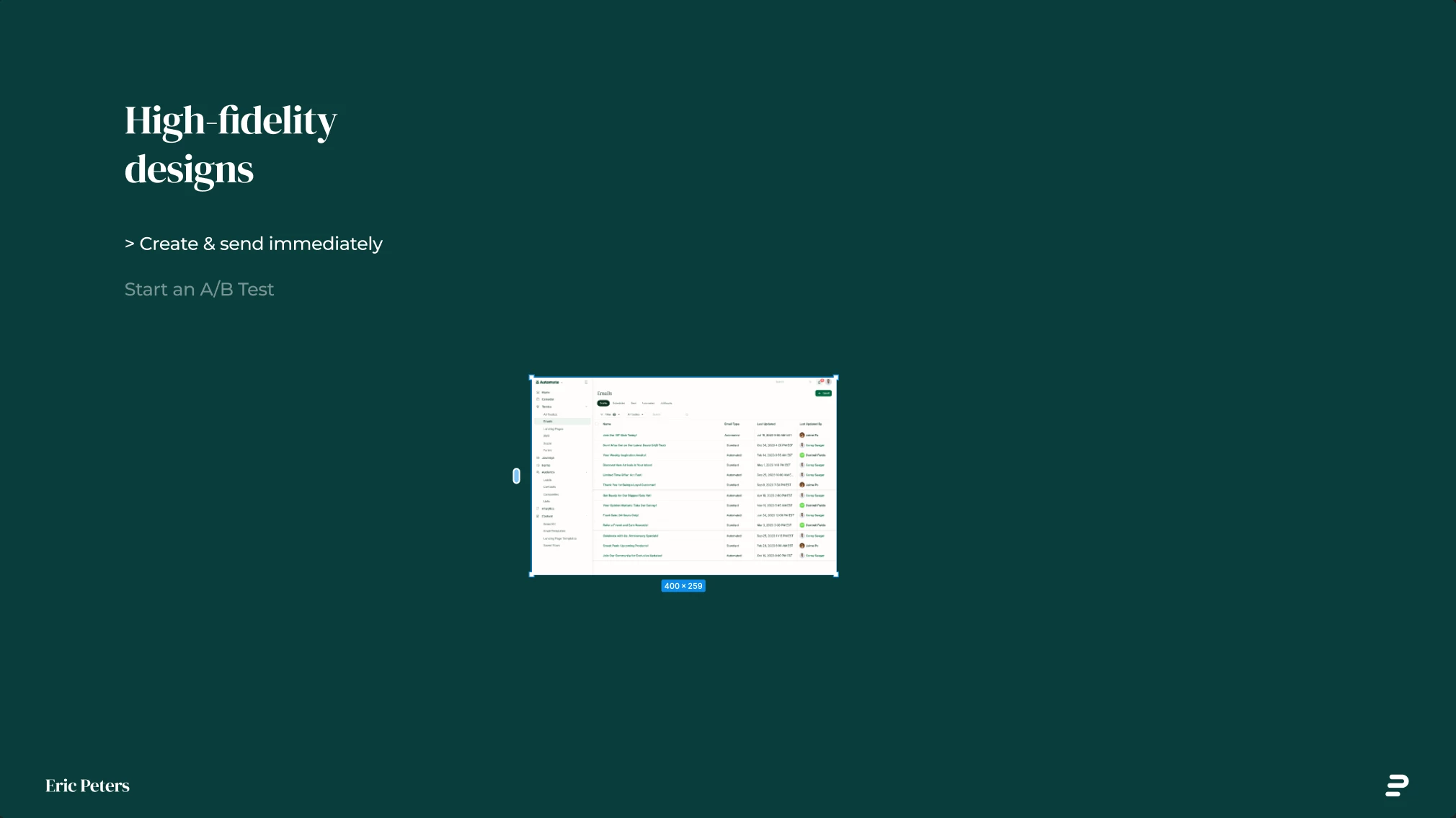This screenshot has height=818, width=1456.
Task: Select Companies in the mockup sidebar
Action: point(551,494)
